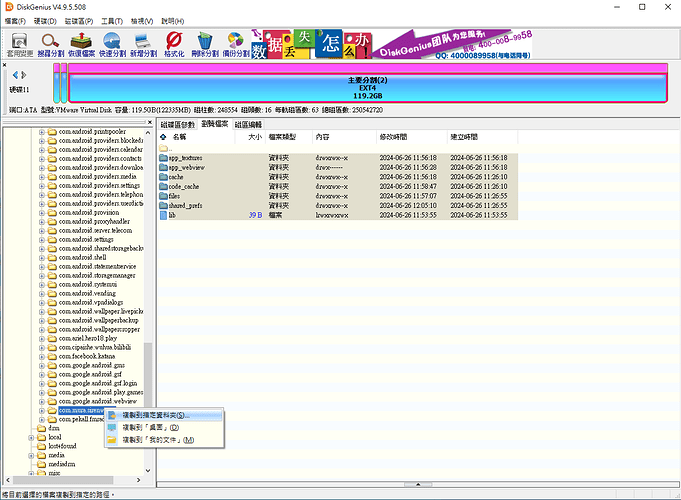
Task: Expand the bottom pane collapse arrow handle
Action: pos(418,484)
